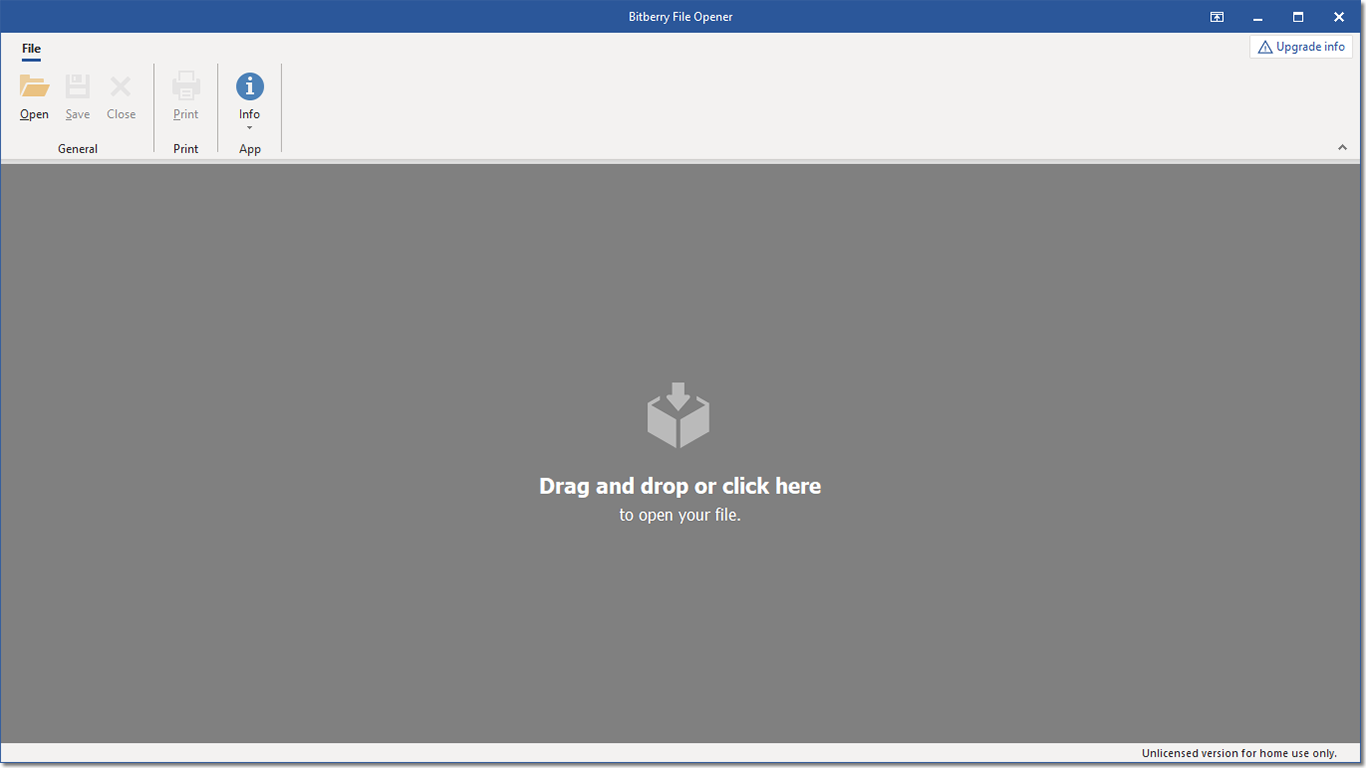This screenshot has width=1366, height=768.
Task: Click the Save floppy disk icon
Action: pyautogui.click(x=78, y=87)
